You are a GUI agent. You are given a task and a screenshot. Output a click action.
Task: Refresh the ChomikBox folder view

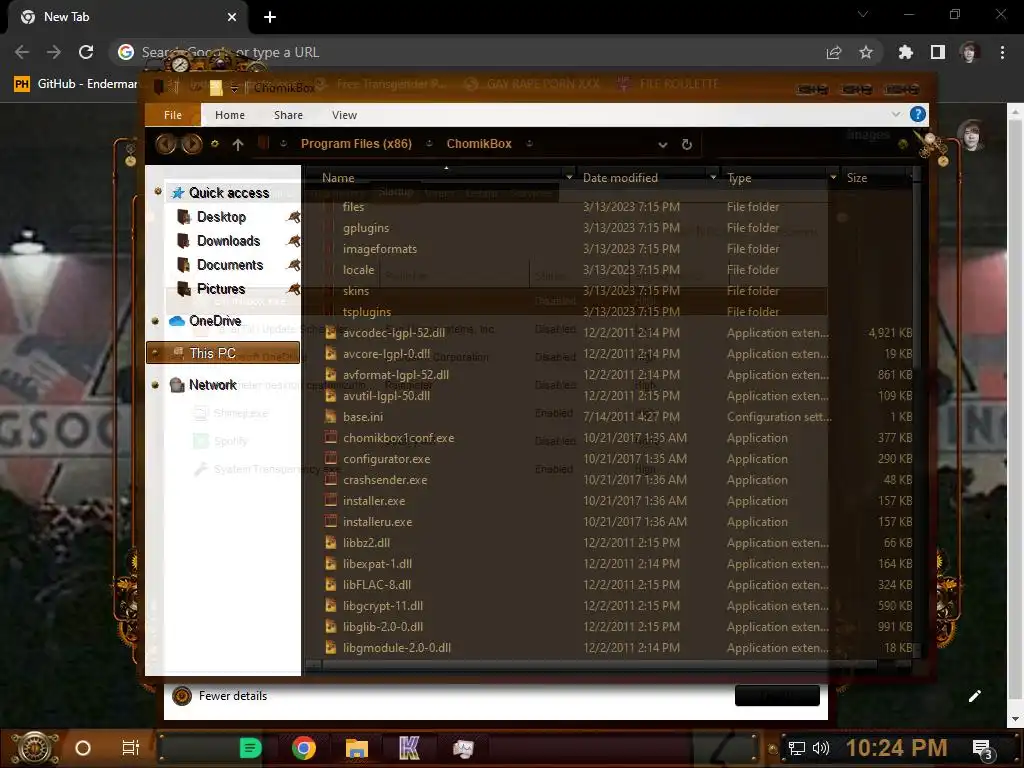click(686, 144)
